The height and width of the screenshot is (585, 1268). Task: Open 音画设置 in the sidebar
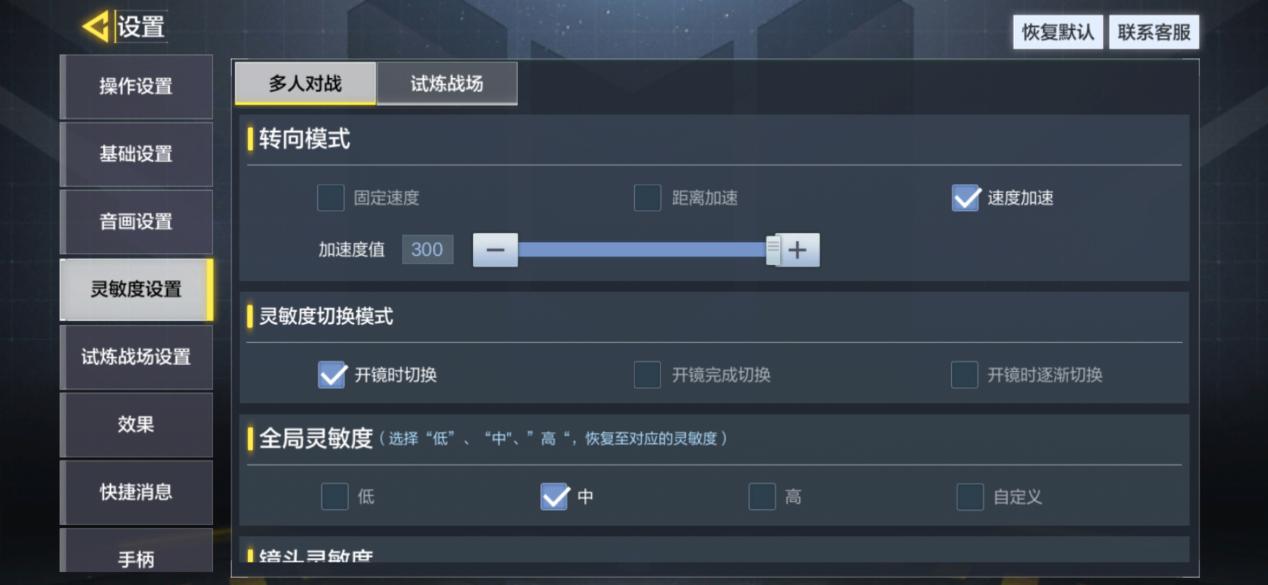coord(136,222)
